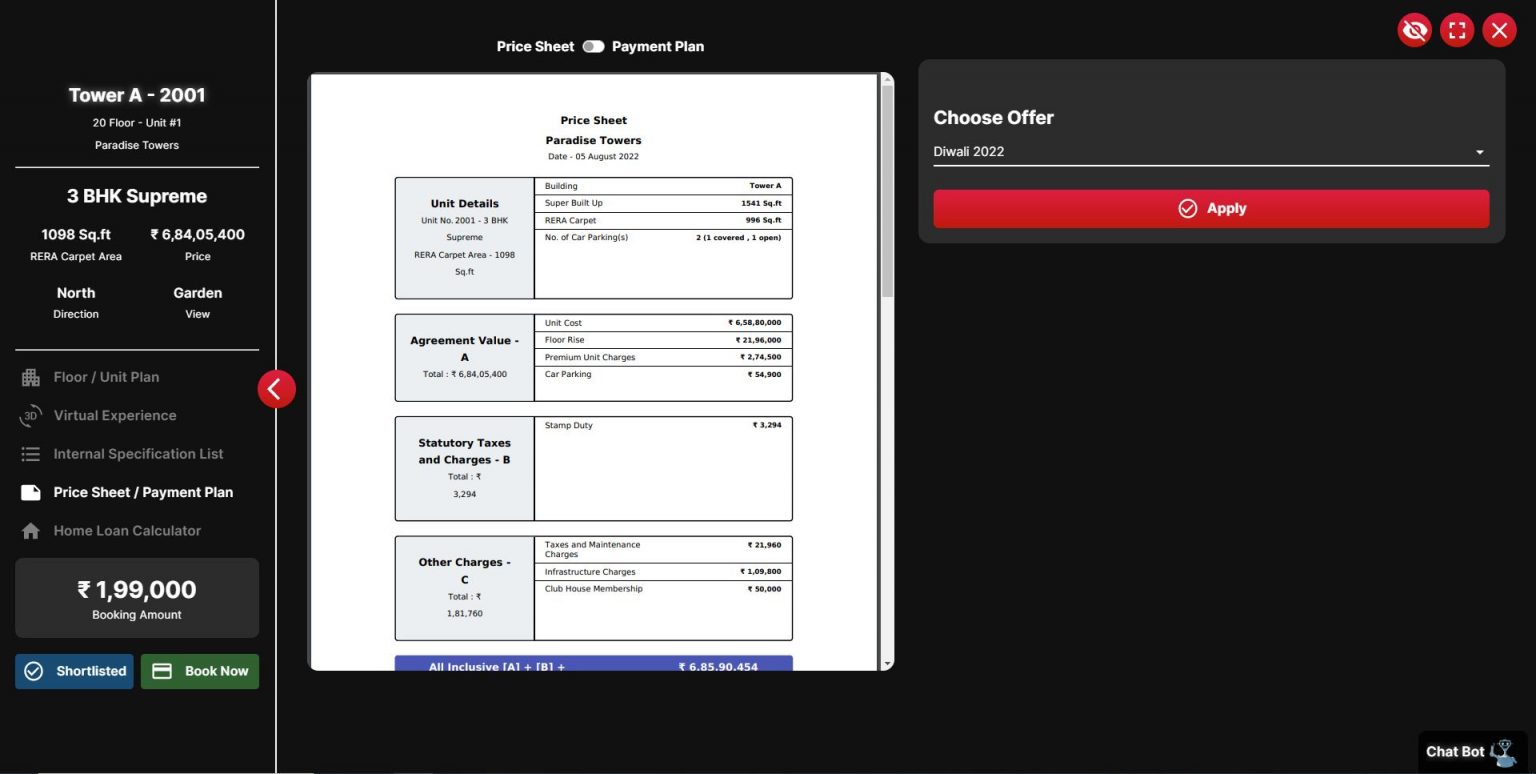Click the Home Loan Calculator house icon
Image resolution: width=1536 pixels, height=774 pixels.
pos(31,531)
